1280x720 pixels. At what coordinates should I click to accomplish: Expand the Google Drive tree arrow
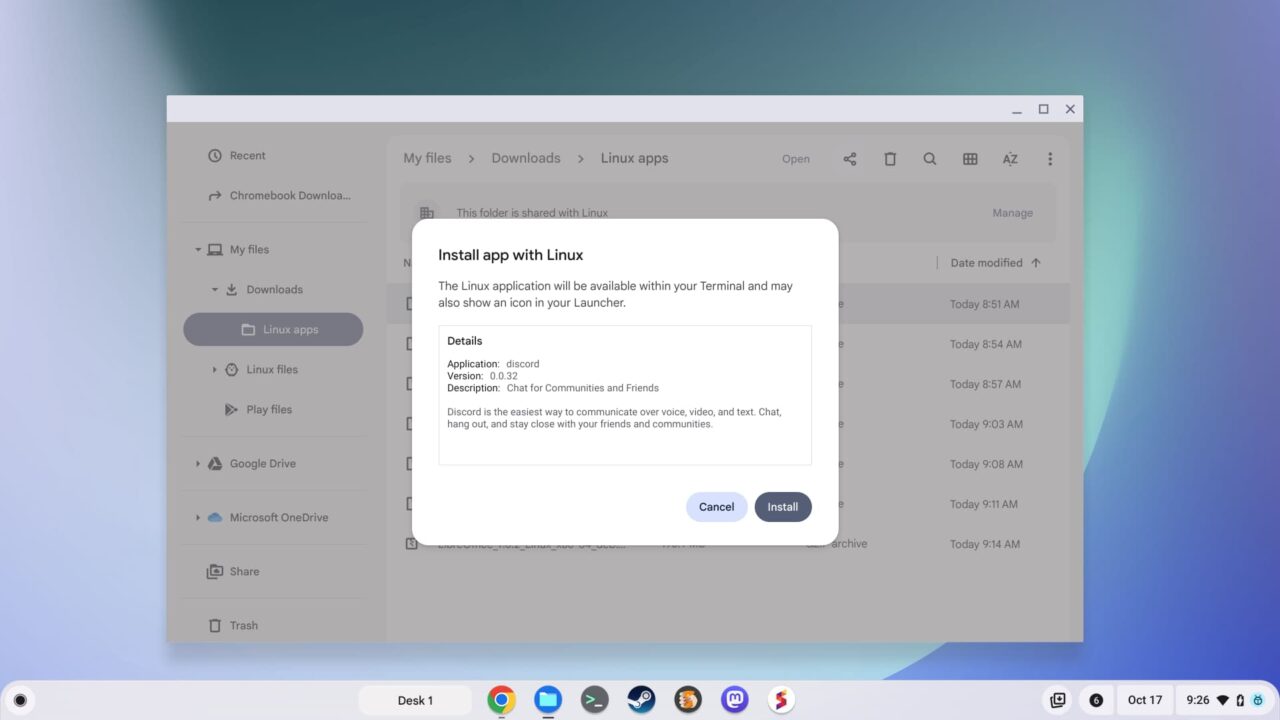pos(198,464)
